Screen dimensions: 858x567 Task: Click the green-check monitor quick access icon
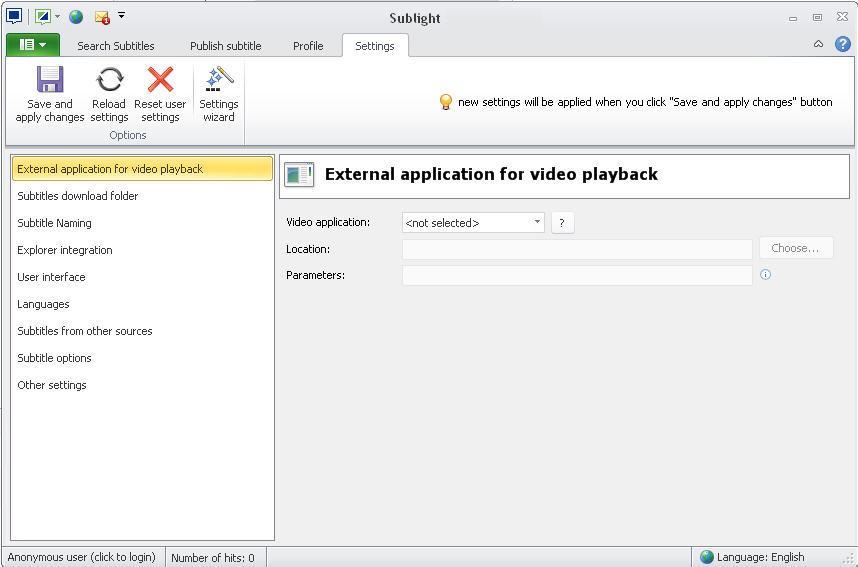click(x=43, y=17)
